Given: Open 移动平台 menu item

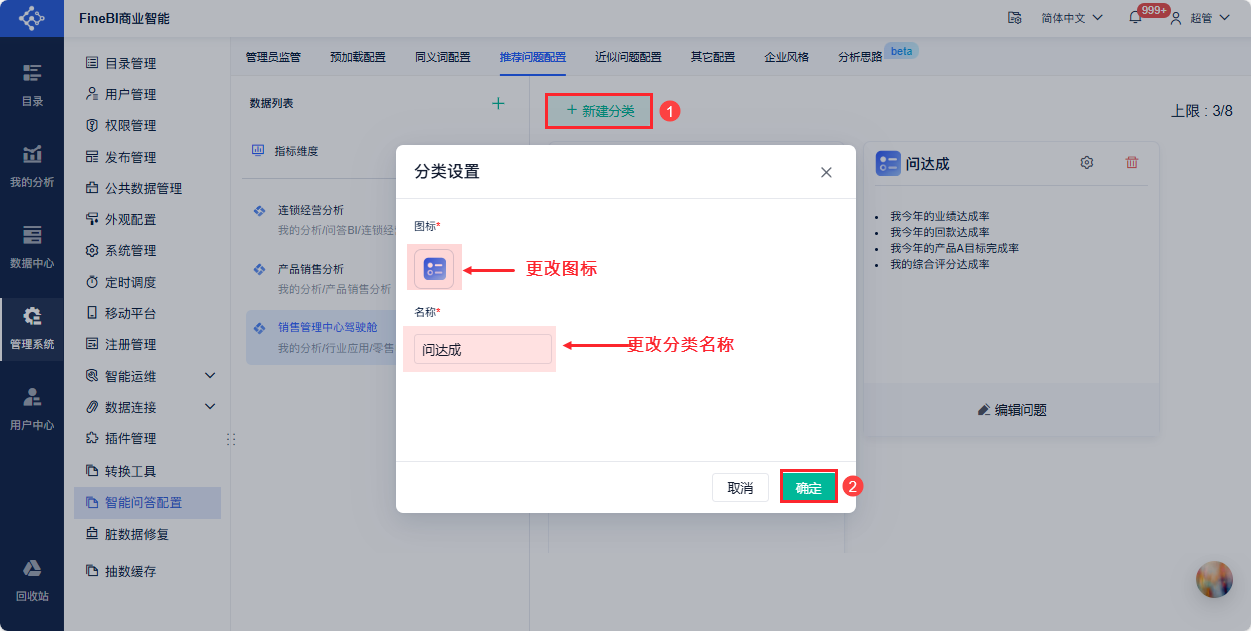Looking at the screenshot, I should tap(147, 313).
